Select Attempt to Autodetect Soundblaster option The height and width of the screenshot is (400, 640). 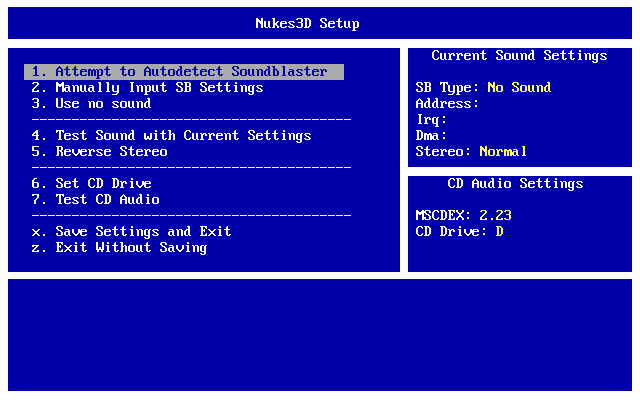(184, 72)
